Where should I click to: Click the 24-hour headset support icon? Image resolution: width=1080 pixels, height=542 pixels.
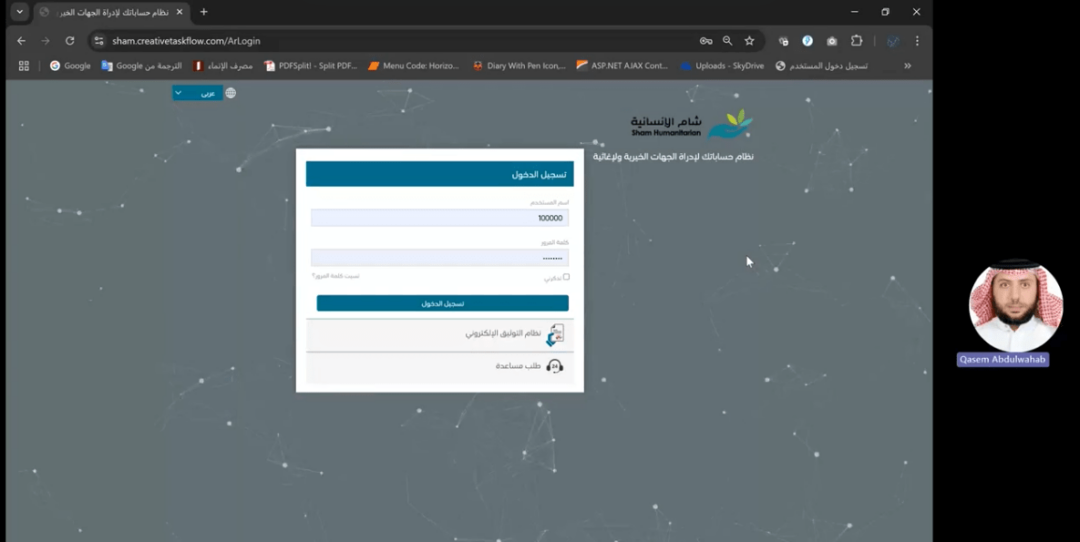click(x=554, y=366)
